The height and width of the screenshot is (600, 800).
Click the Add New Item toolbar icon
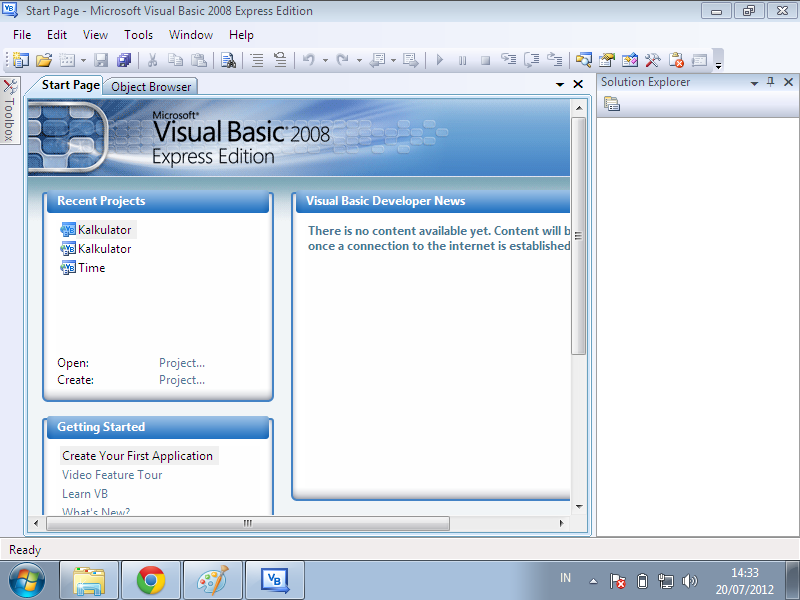point(67,60)
